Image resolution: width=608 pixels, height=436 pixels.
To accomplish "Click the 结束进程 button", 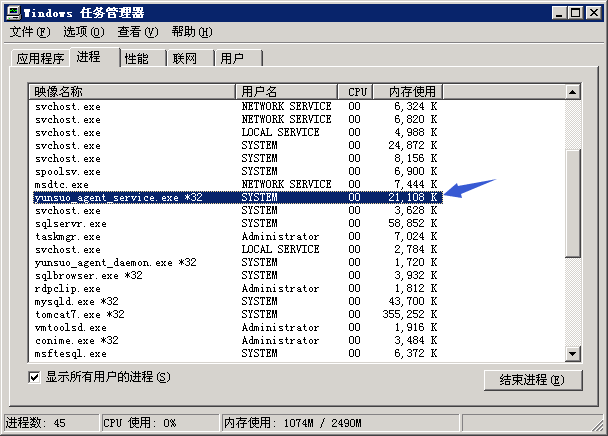I will tap(531, 380).
